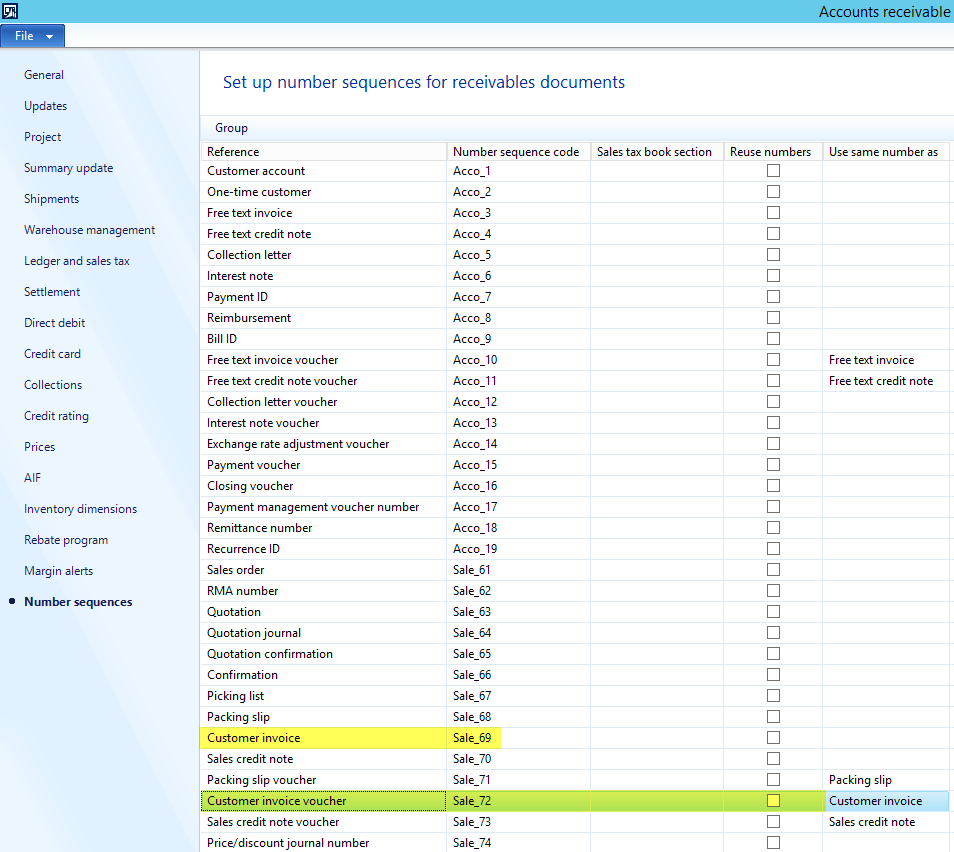
Task: Toggle Reuse numbers for Customer invoice voucher
Action: [x=773, y=801]
